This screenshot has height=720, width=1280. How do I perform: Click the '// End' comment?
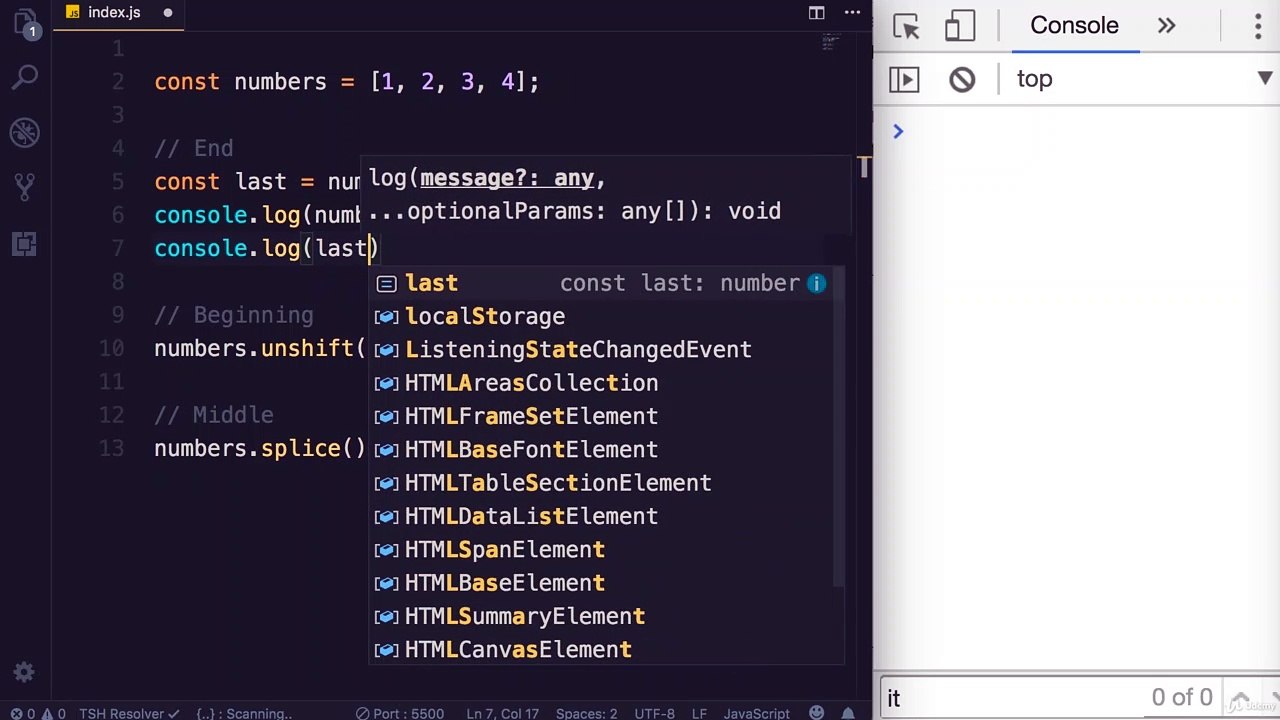pos(194,148)
